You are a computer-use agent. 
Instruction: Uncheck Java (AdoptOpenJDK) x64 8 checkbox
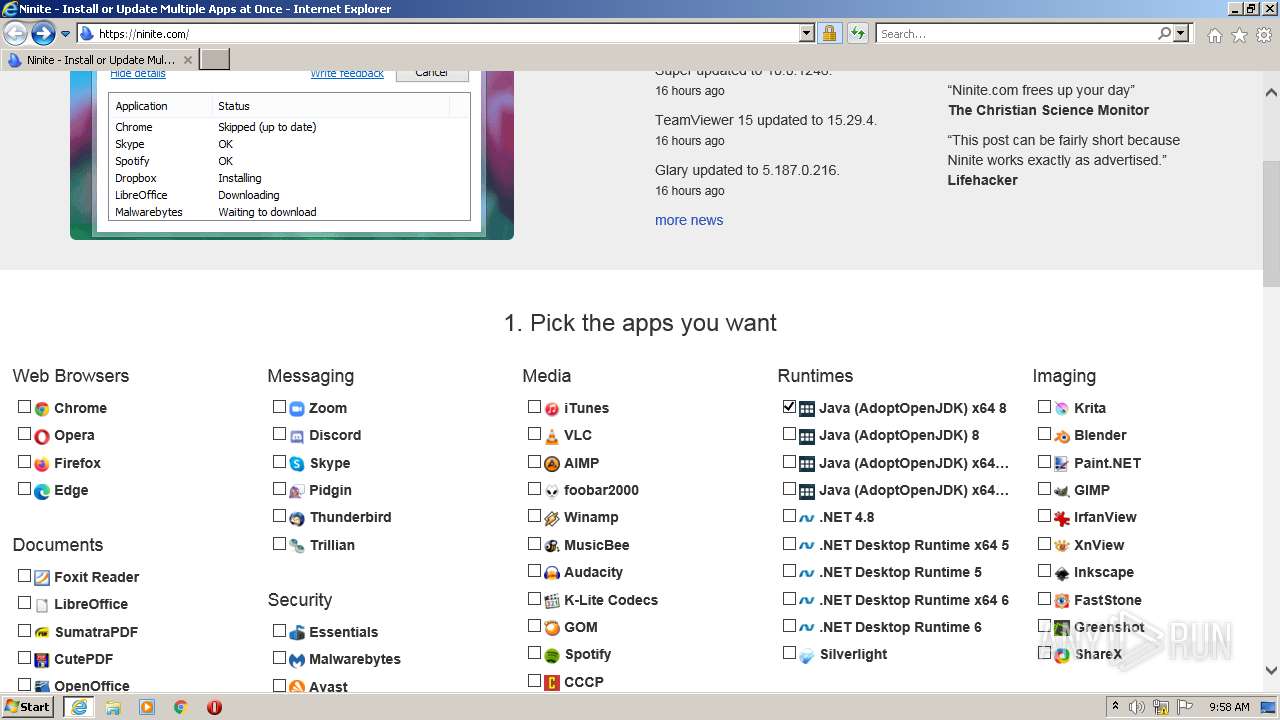click(x=789, y=407)
